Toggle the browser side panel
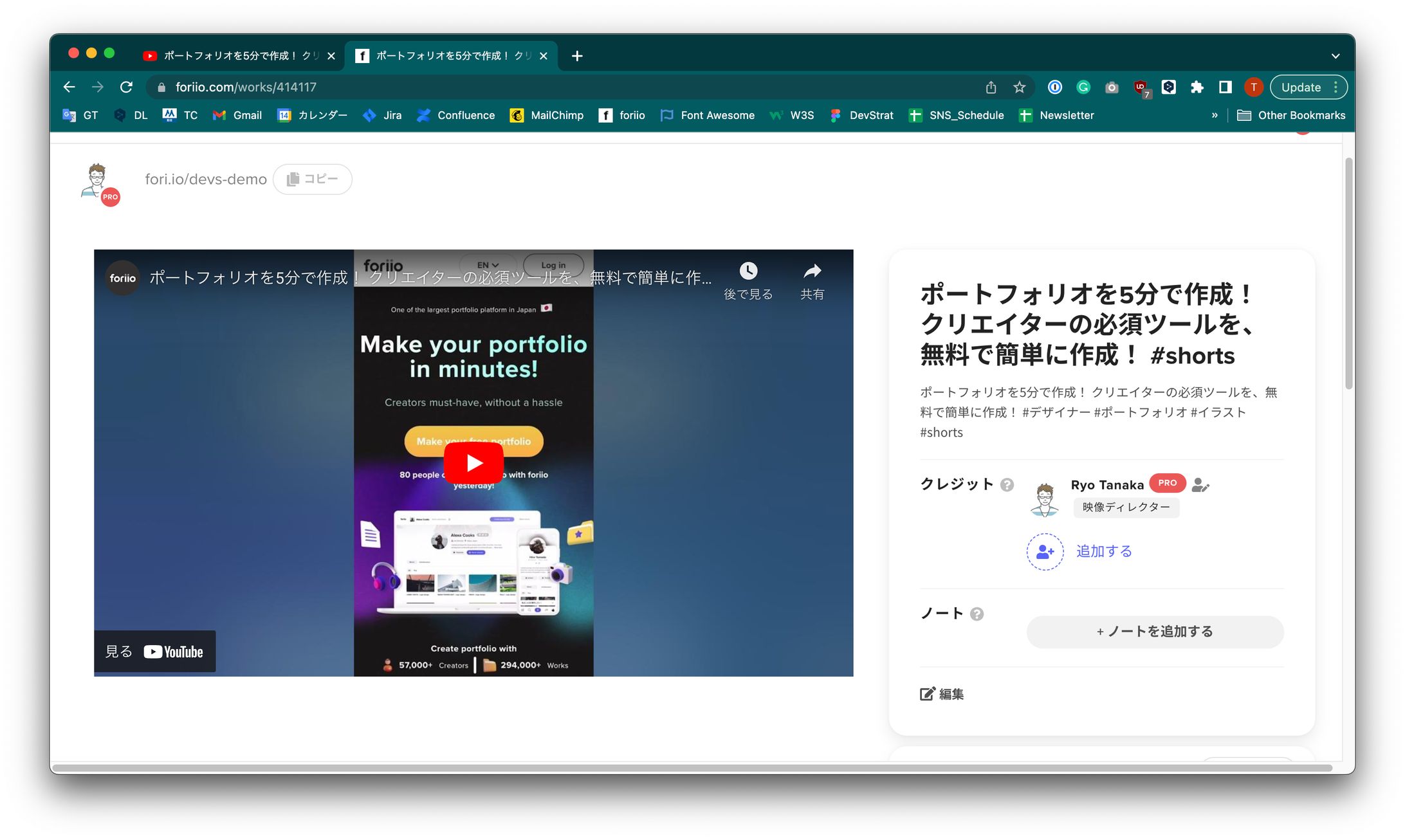Screen dimensions: 1405x840 [1225, 87]
